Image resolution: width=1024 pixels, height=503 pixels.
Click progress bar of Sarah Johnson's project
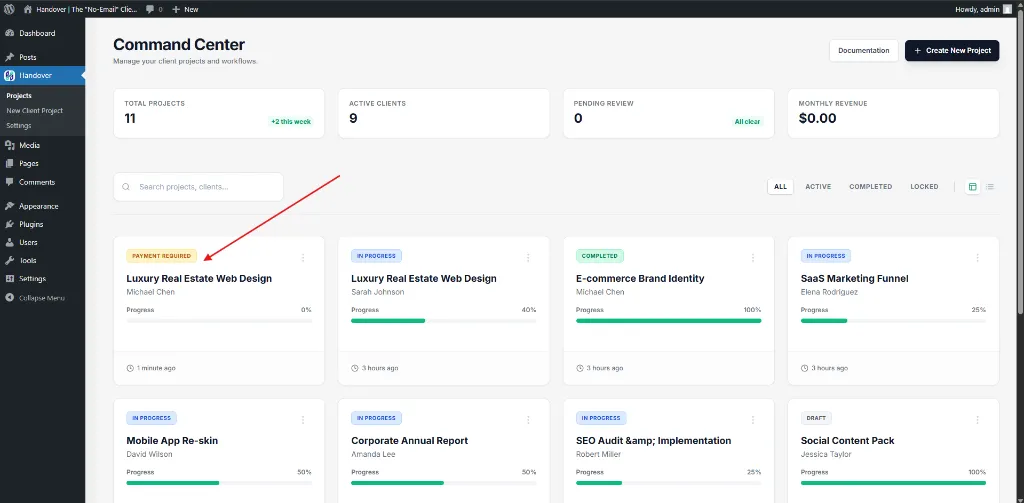[x=443, y=321]
